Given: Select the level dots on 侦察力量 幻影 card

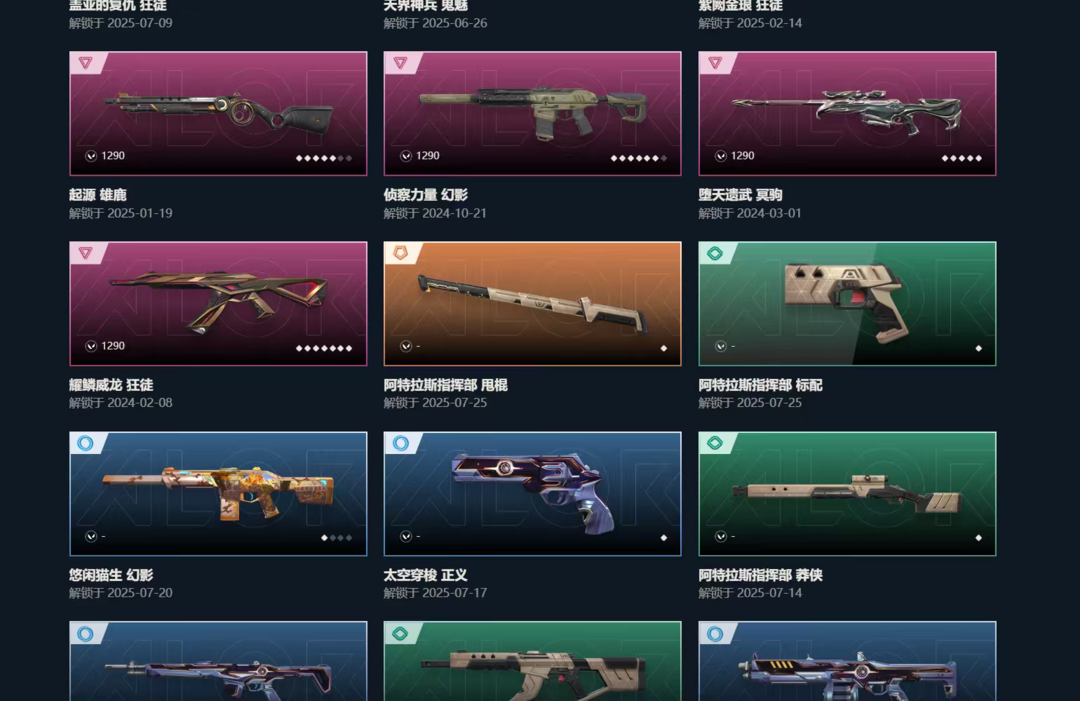Looking at the screenshot, I should coord(638,158).
